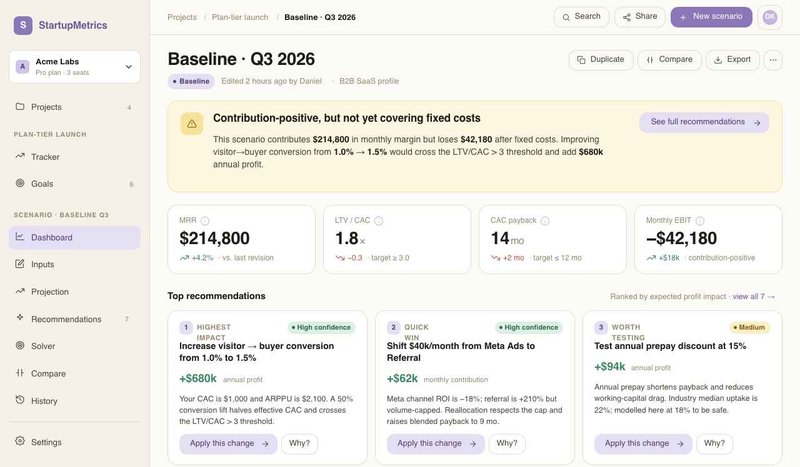This screenshot has width=800, height=467.
Task: Apply the annual prepay discount change
Action: click(x=643, y=444)
